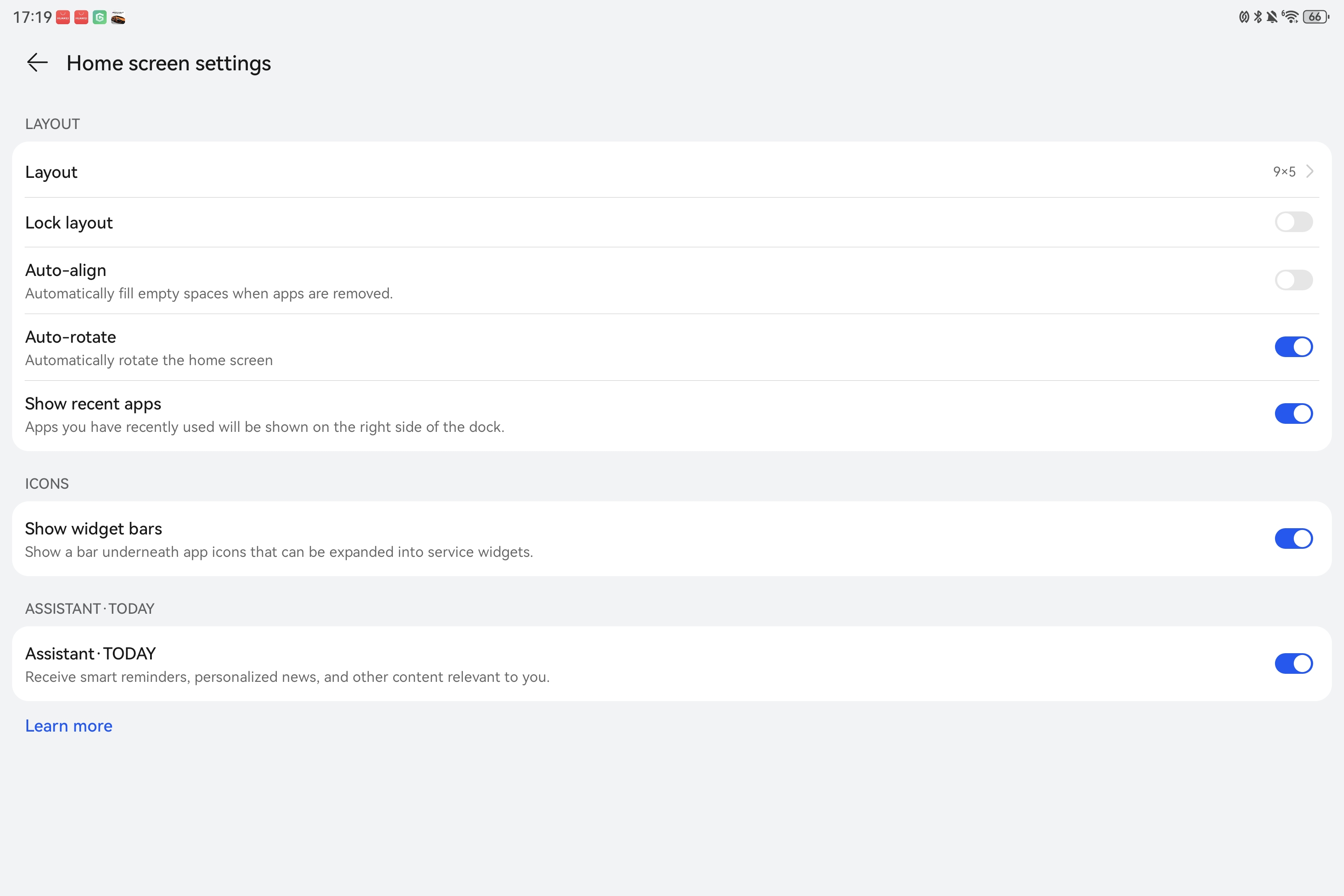Disable Show widget bars switch
Image resolution: width=1344 pixels, height=896 pixels.
[x=1294, y=538]
